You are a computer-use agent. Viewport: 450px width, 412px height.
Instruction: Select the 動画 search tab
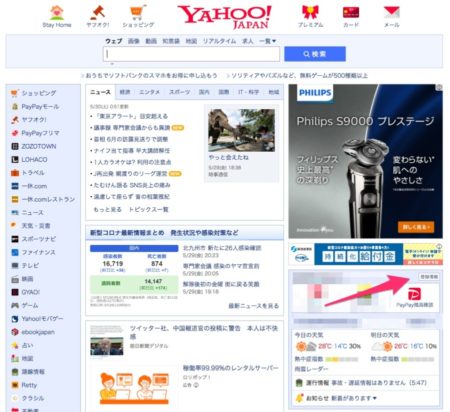[x=151, y=41]
